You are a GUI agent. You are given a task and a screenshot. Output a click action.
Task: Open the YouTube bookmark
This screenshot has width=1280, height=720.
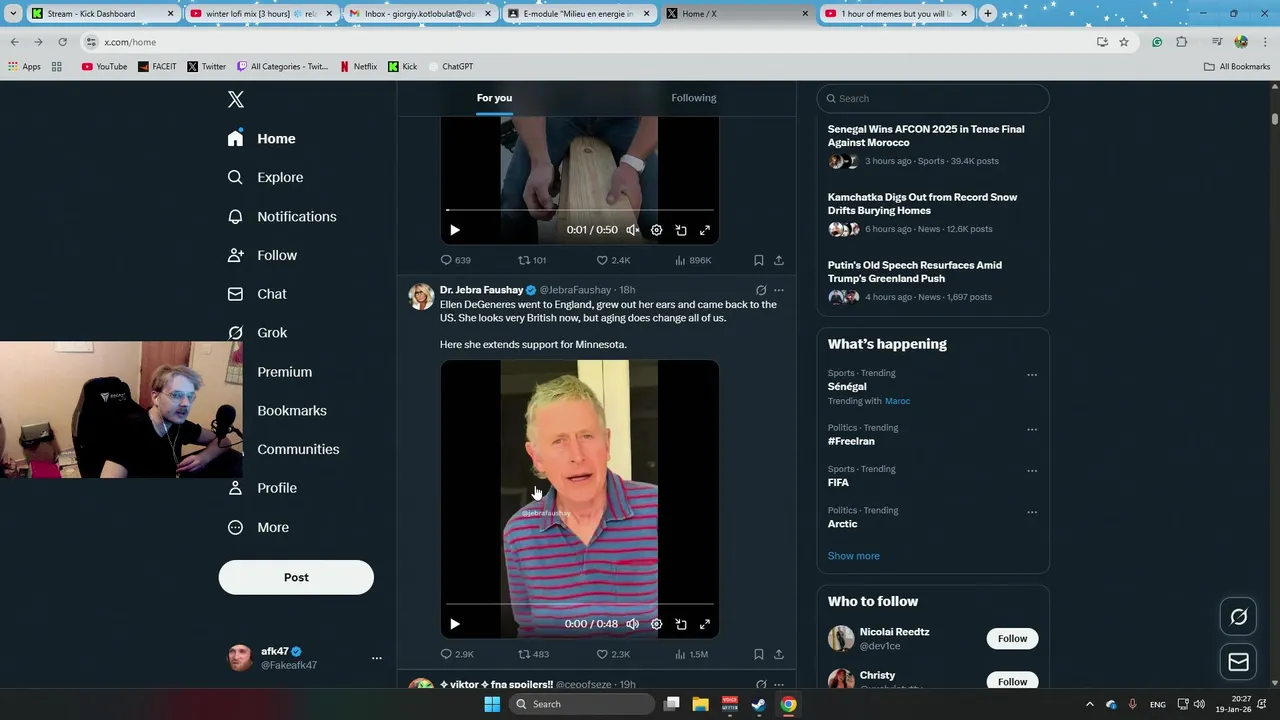[x=105, y=66]
